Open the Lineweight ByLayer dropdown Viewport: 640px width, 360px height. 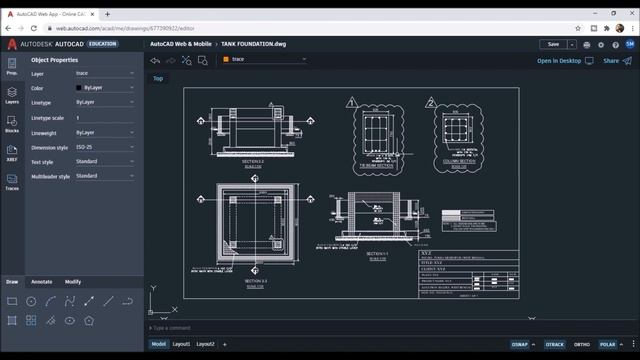pos(105,133)
